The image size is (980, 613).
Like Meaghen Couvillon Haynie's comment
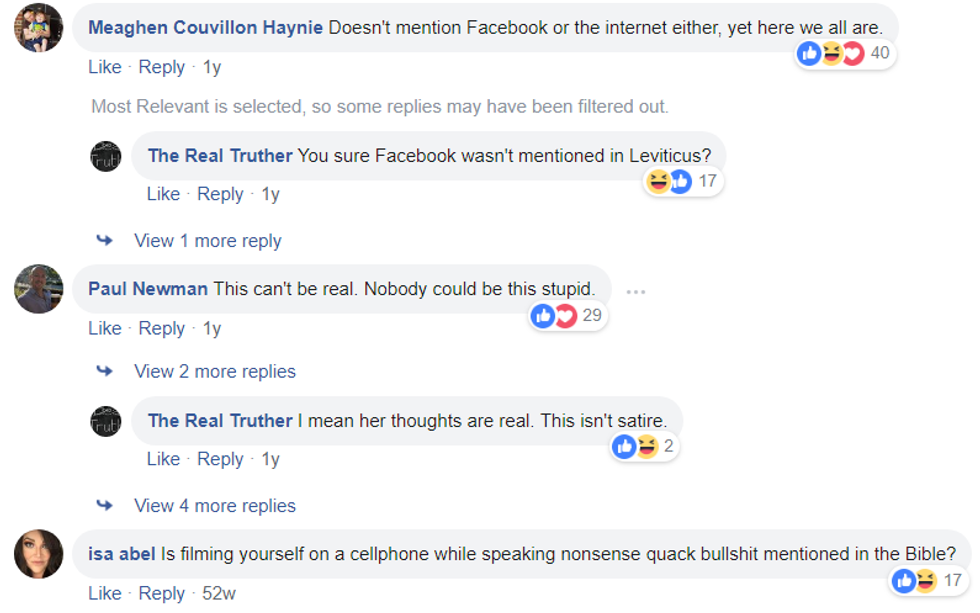104,67
